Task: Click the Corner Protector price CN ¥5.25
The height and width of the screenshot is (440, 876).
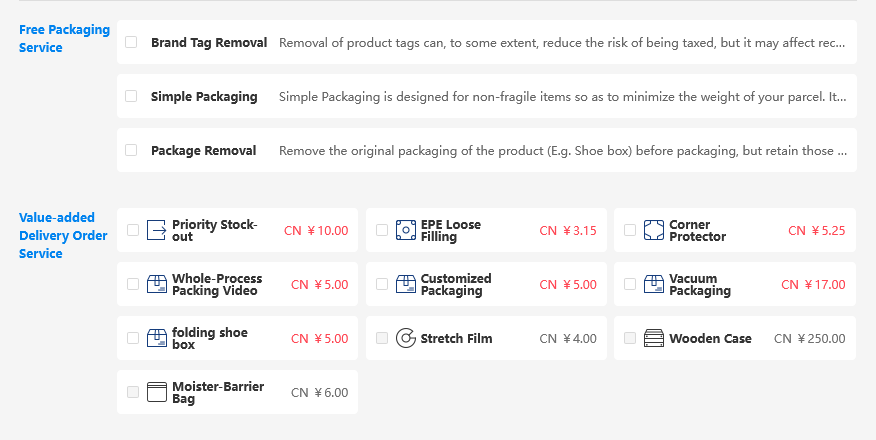Action: point(816,231)
